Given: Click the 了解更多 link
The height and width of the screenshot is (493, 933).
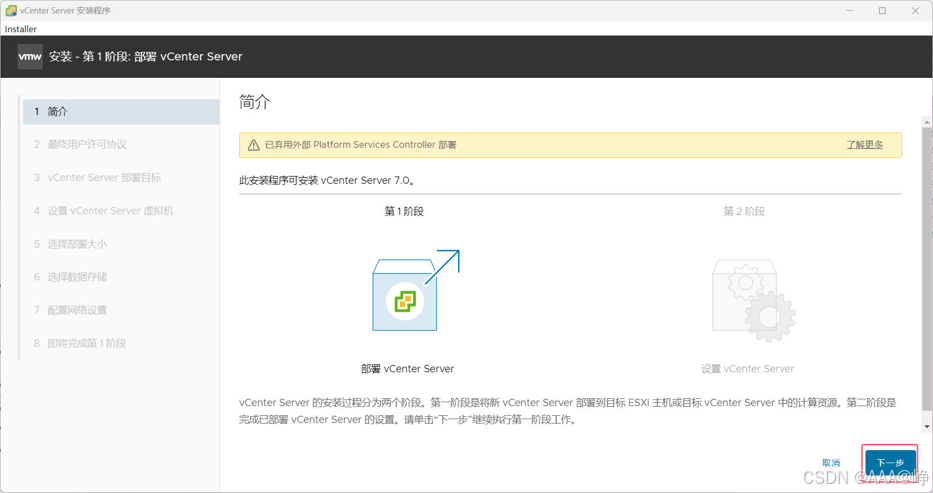Looking at the screenshot, I should [x=865, y=145].
